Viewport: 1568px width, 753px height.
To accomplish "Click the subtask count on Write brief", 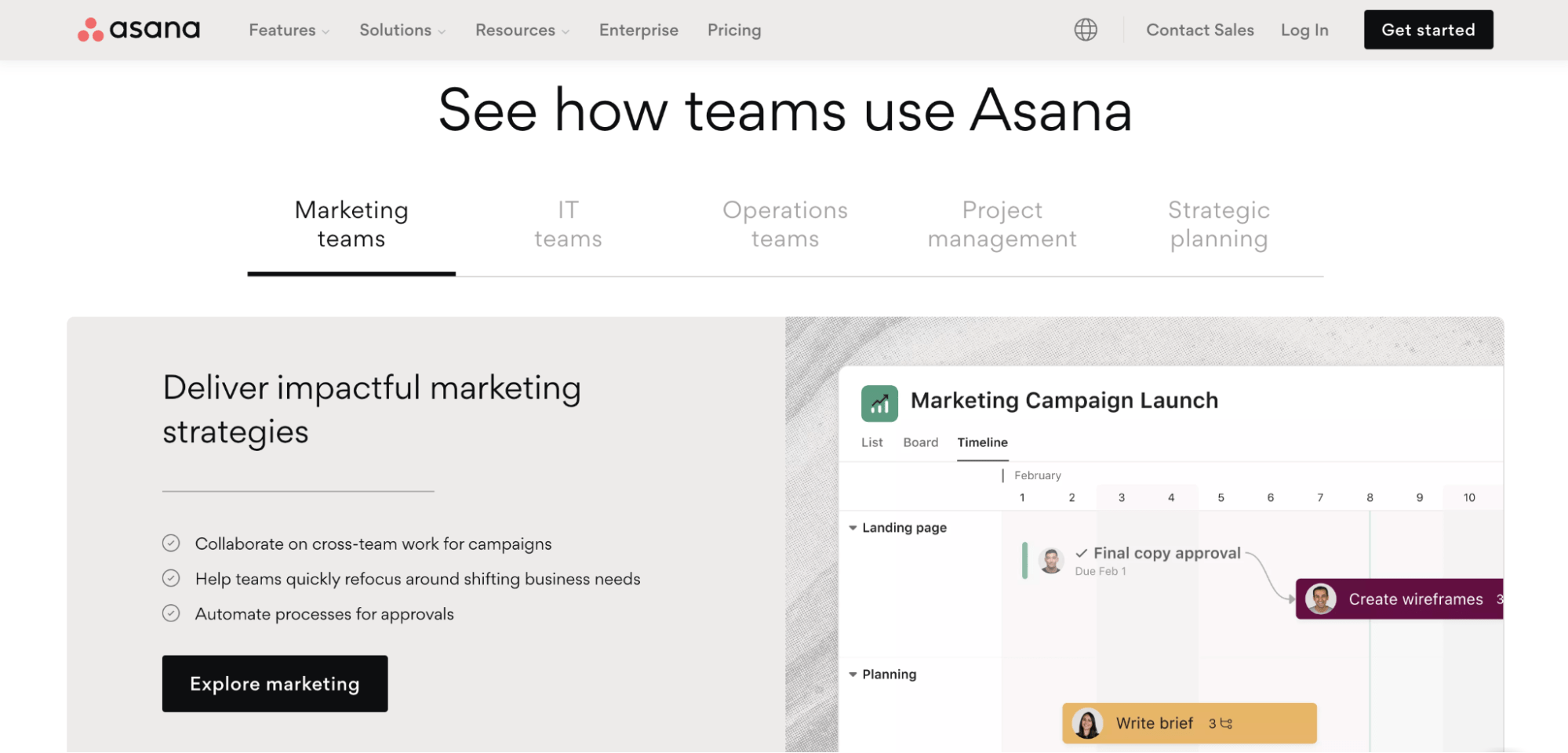I will 1221,723.
